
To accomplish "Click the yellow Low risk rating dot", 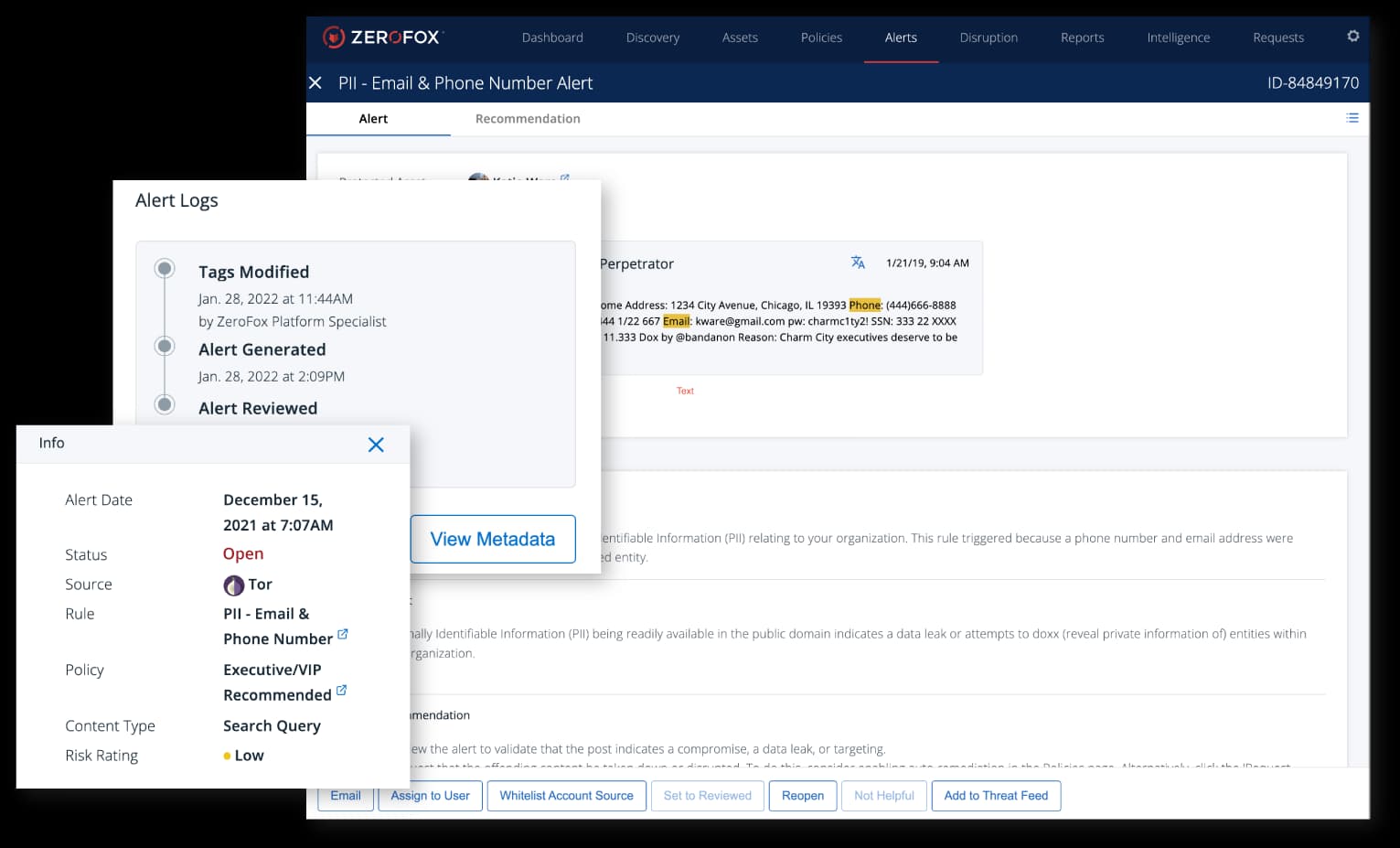I will [x=227, y=756].
